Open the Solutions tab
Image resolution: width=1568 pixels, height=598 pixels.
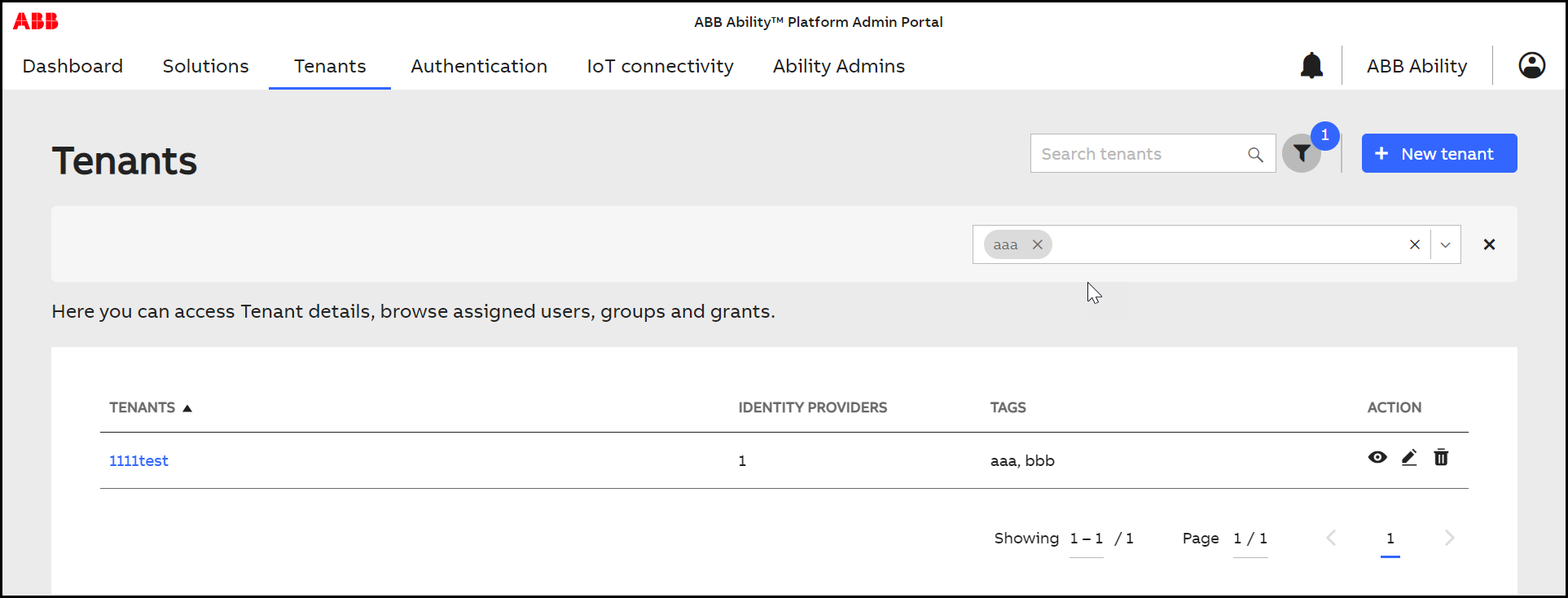[x=205, y=66]
